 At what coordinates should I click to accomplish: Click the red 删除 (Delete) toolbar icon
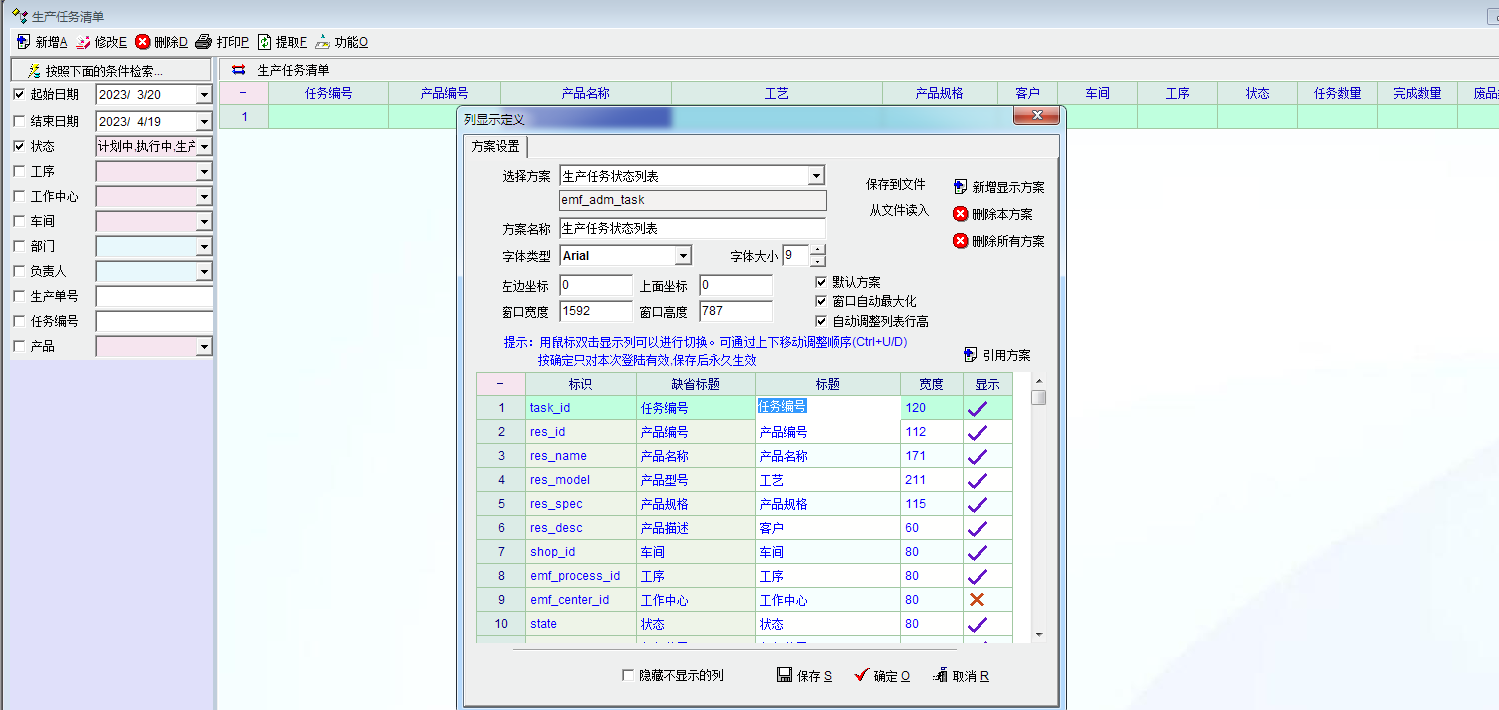(143, 42)
